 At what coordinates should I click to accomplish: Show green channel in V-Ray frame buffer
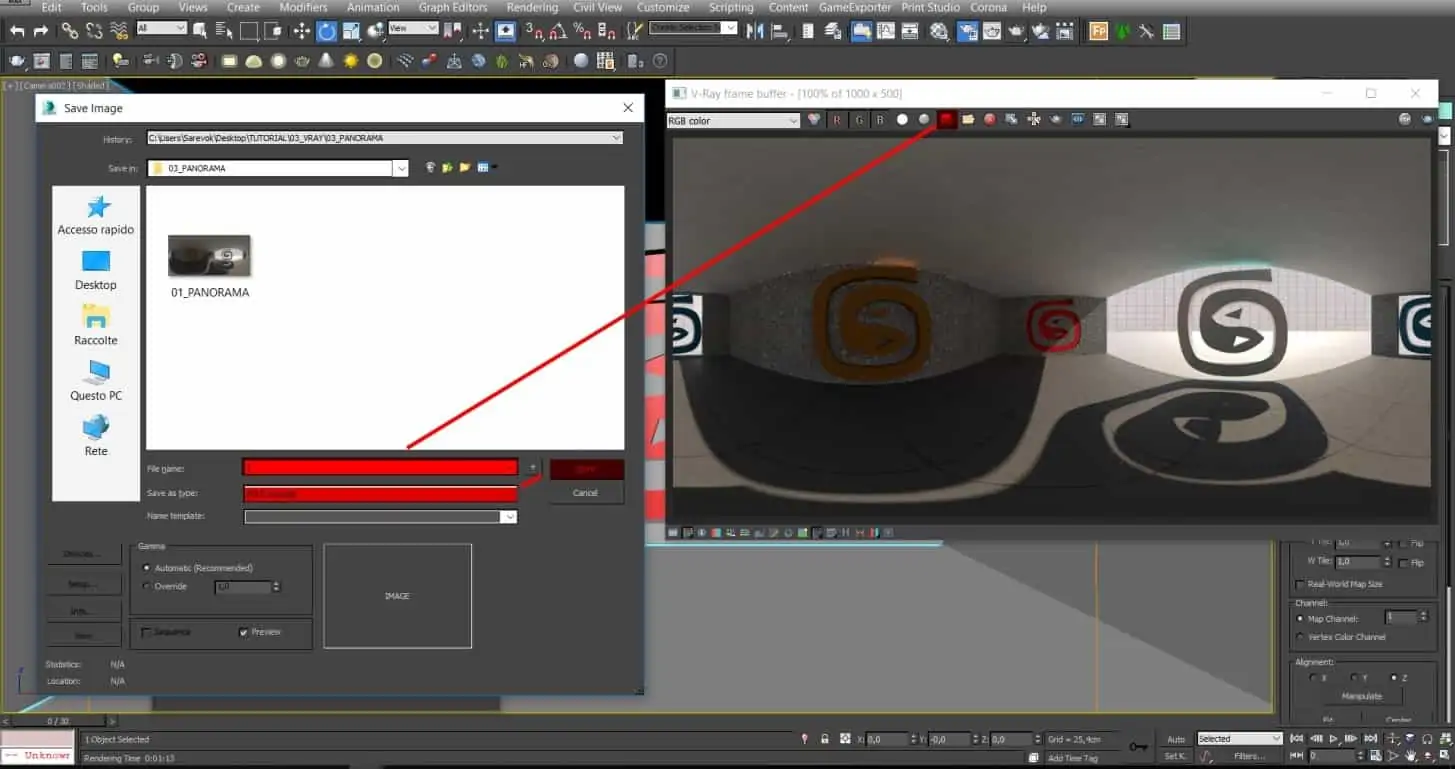(x=859, y=120)
